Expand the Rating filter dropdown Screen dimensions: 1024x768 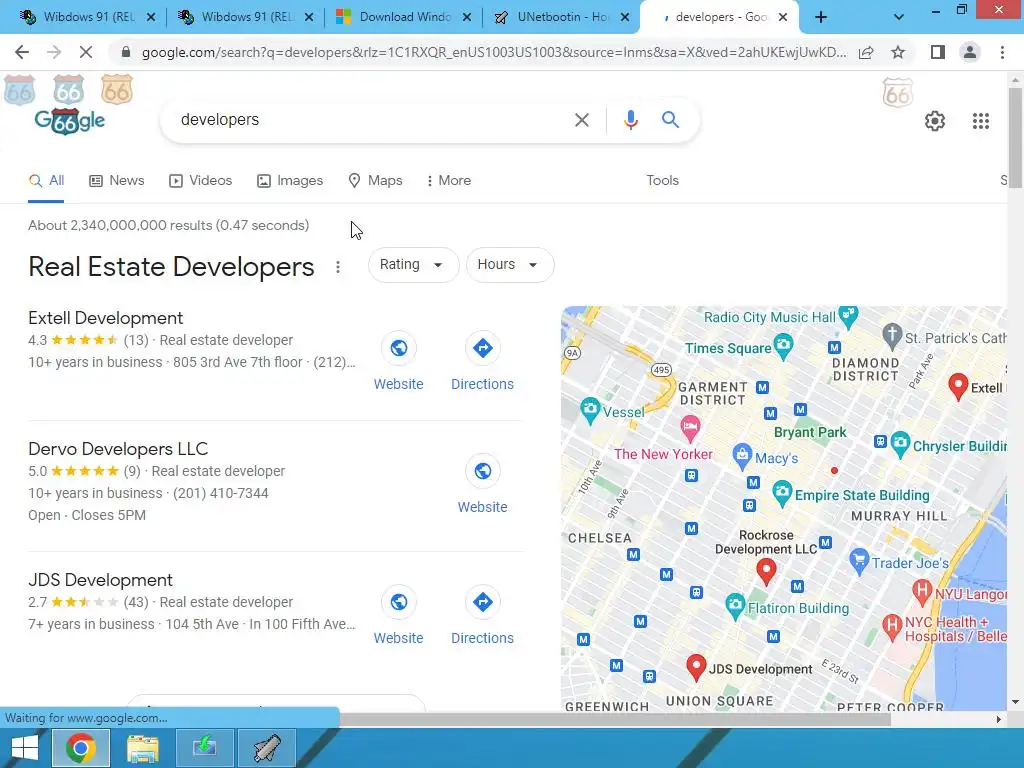413,264
